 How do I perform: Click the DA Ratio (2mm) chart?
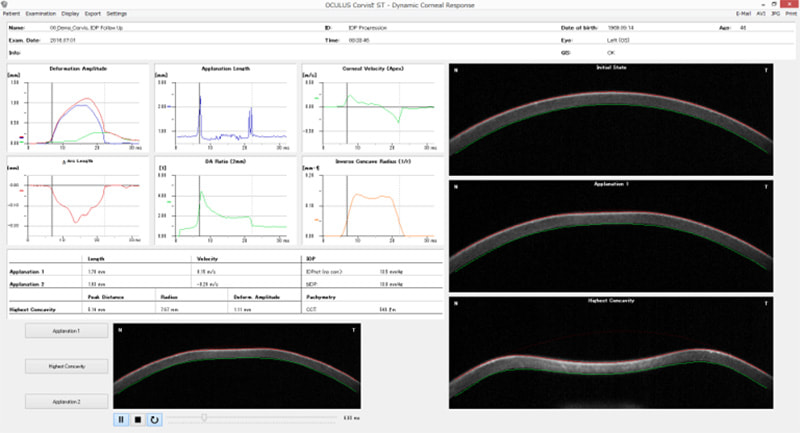pyautogui.click(x=226, y=201)
